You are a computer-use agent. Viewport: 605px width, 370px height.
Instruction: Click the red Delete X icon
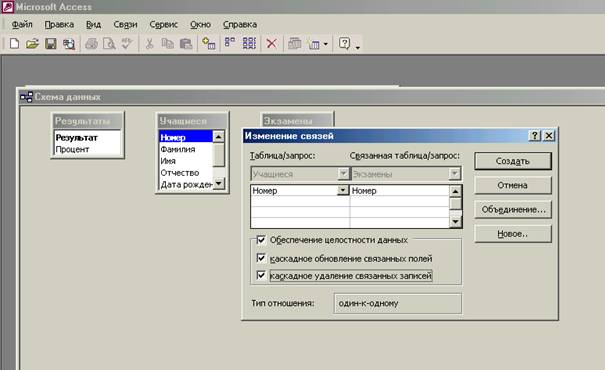[x=272, y=44]
